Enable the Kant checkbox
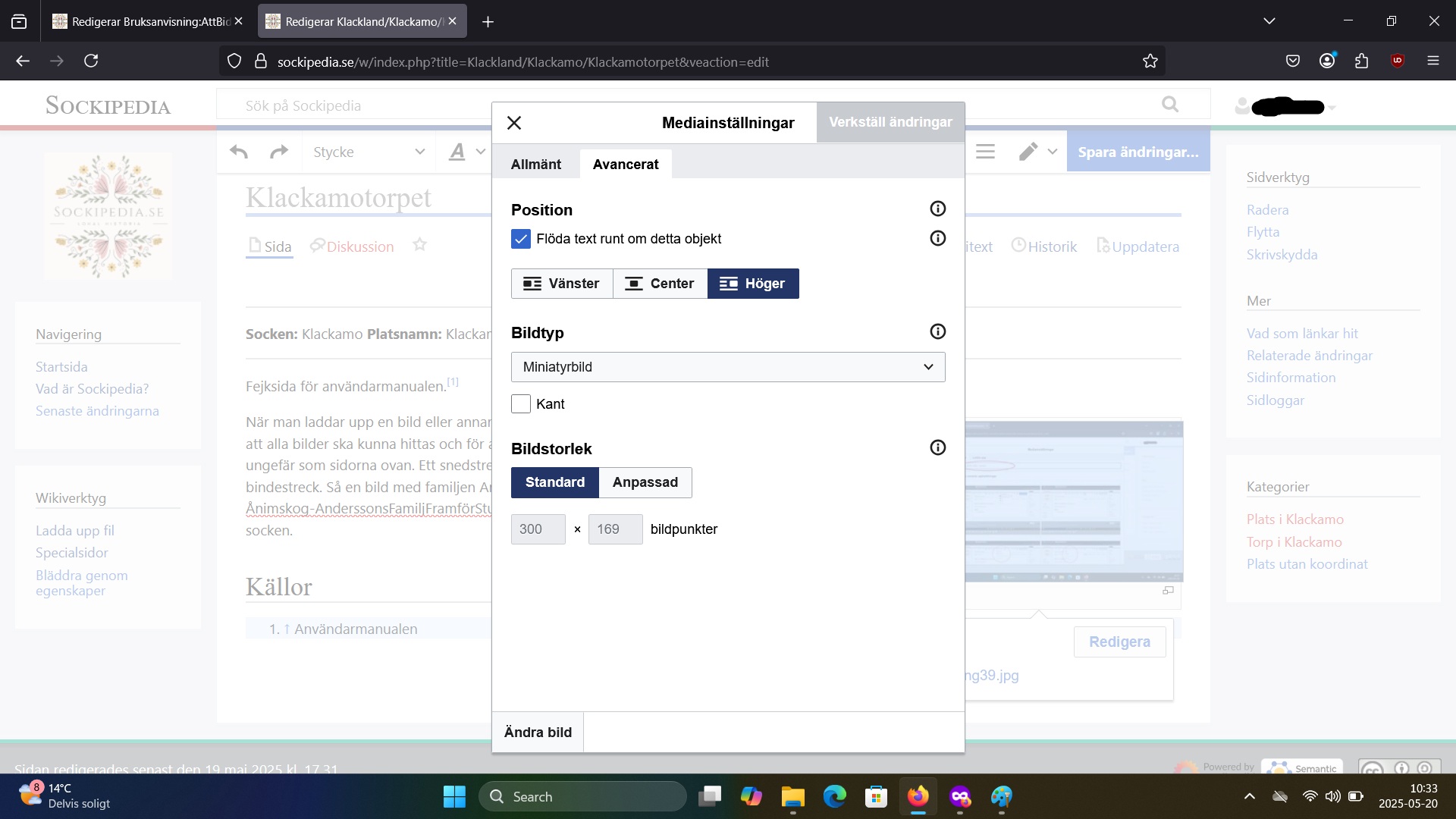Screen dimensions: 1456x819 pyautogui.click(x=521, y=404)
